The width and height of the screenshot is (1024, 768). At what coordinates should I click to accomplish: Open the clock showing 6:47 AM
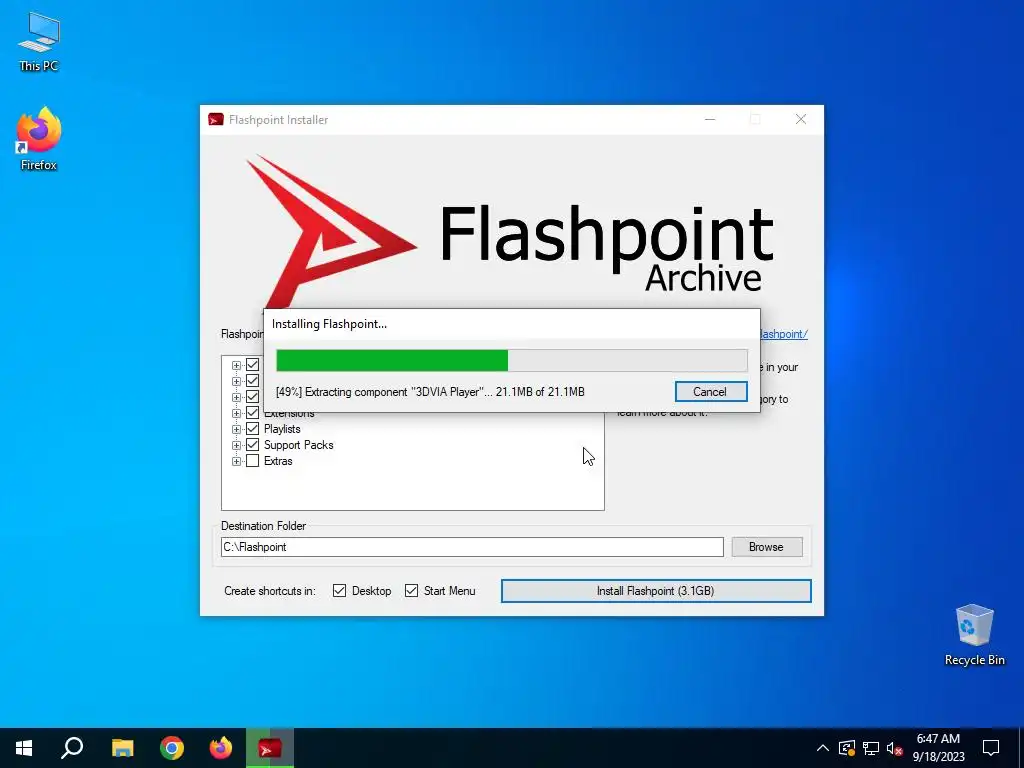click(938, 748)
